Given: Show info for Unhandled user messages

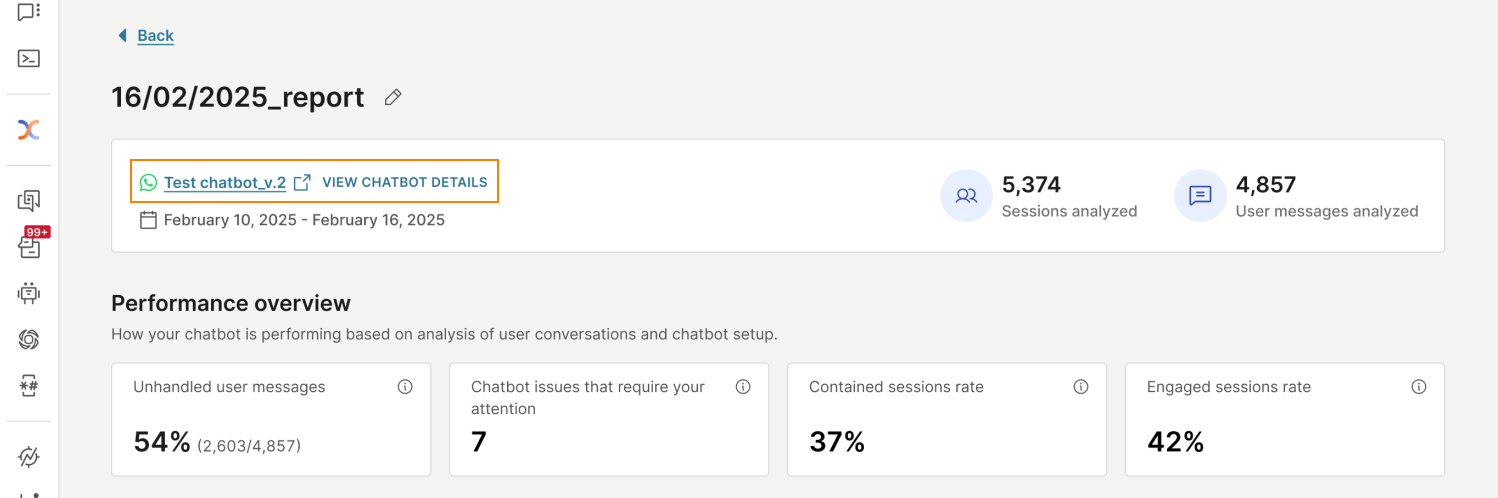Looking at the screenshot, I should [x=405, y=387].
